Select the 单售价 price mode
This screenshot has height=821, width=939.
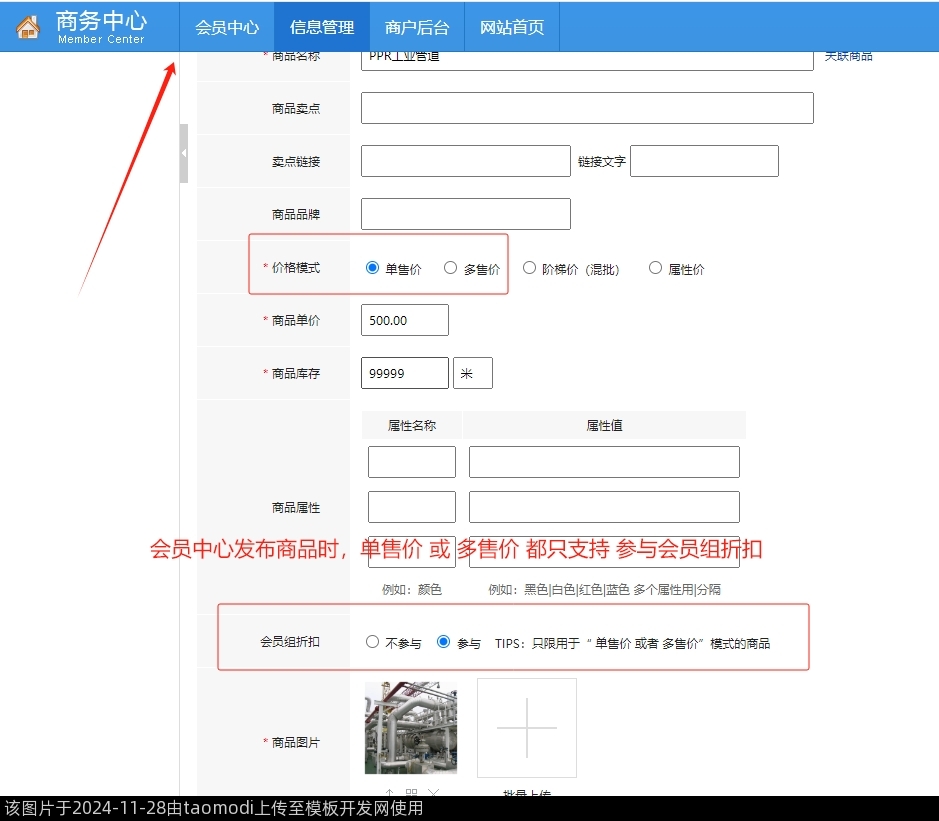point(373,268)
